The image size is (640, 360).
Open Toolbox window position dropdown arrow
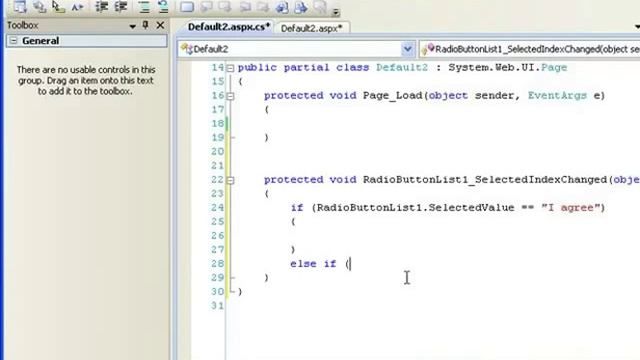tap(132, 26)
